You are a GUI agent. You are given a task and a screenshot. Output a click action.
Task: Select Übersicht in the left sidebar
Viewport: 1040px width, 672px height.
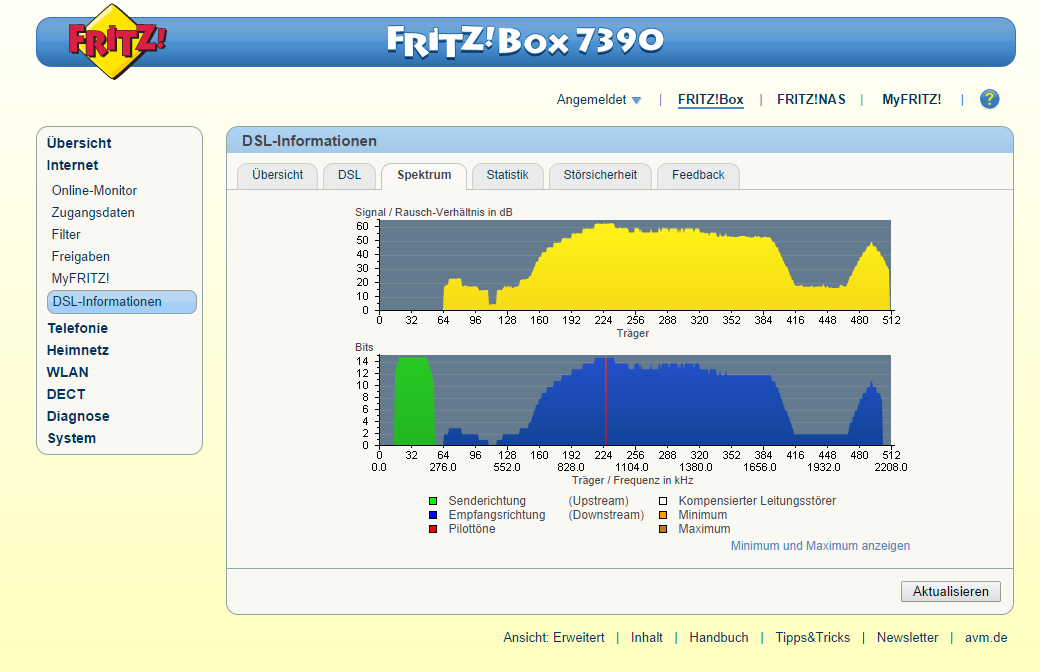pyautogui.click(x=79, y=143)
